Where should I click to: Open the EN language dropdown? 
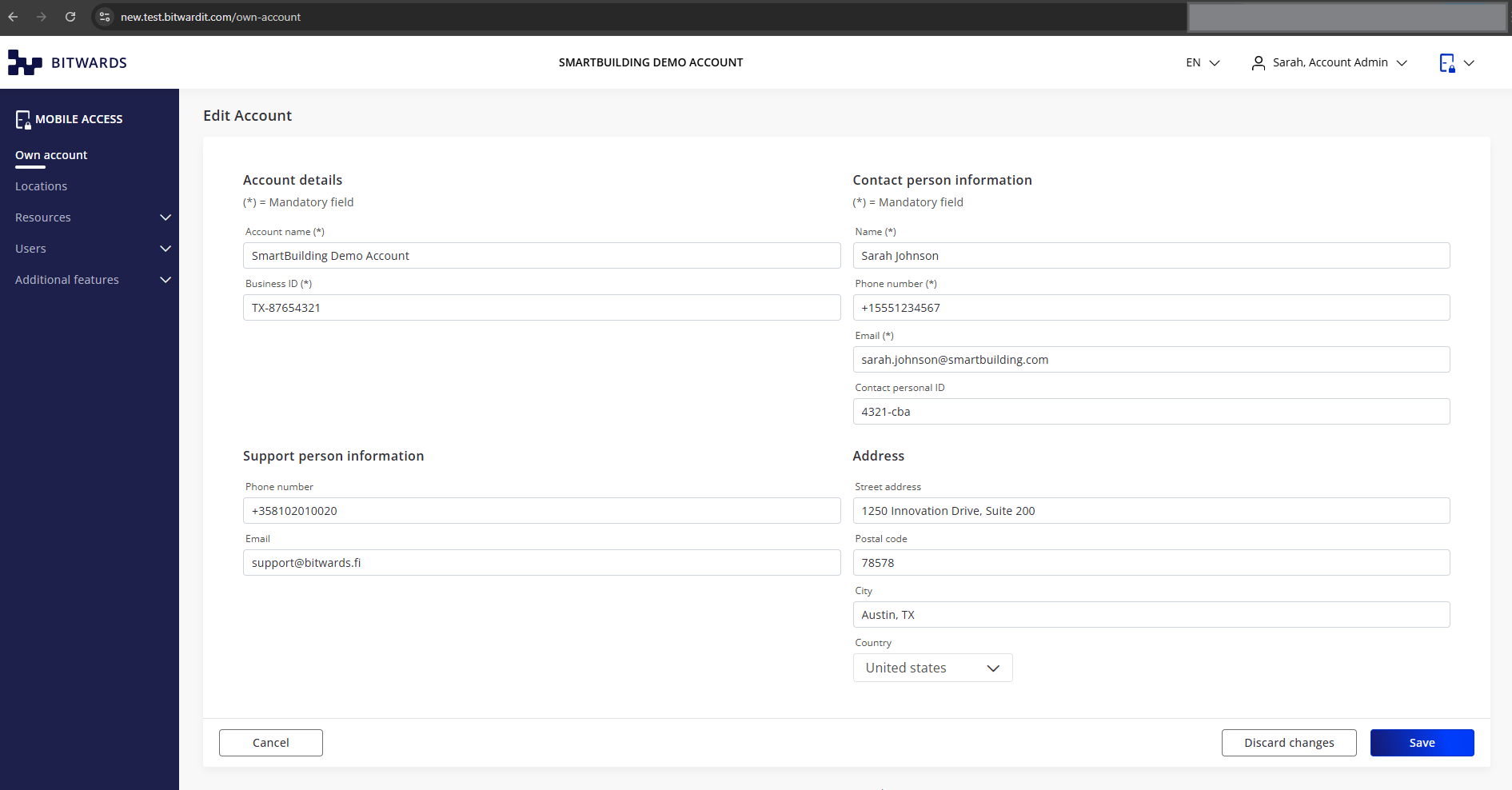pyautogui.click(x=1203, y=62)
